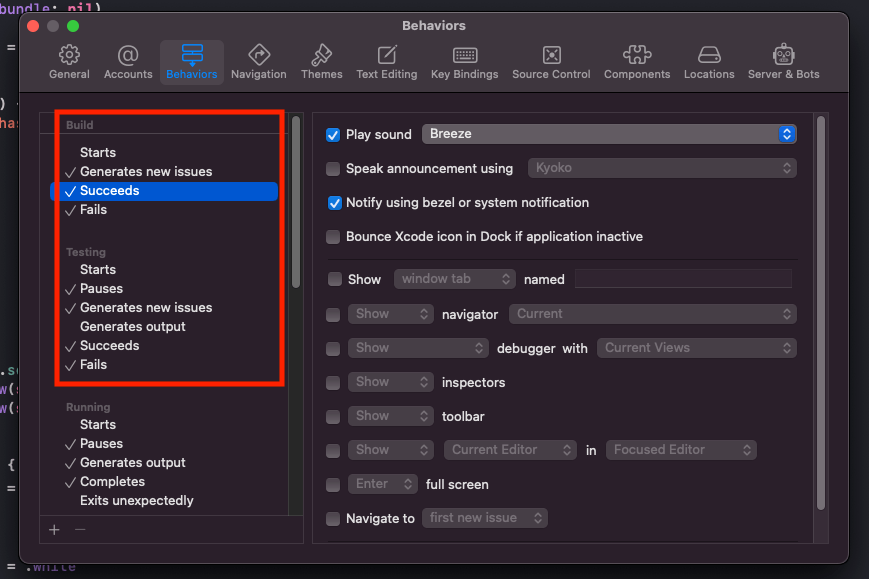Click the actions pane scrollbar
The height and width of the screenshot is (579, 869).
[821, 312]
